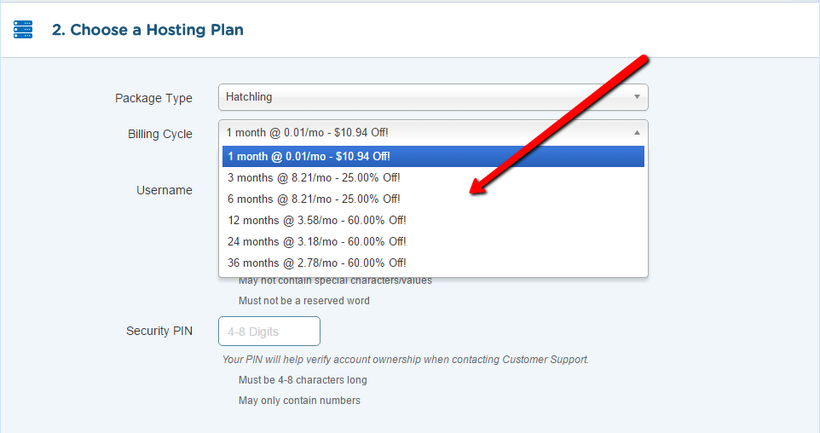Click the Package Type label
Viewport: 820px width, 433px height.
click(x=154, y=98)
